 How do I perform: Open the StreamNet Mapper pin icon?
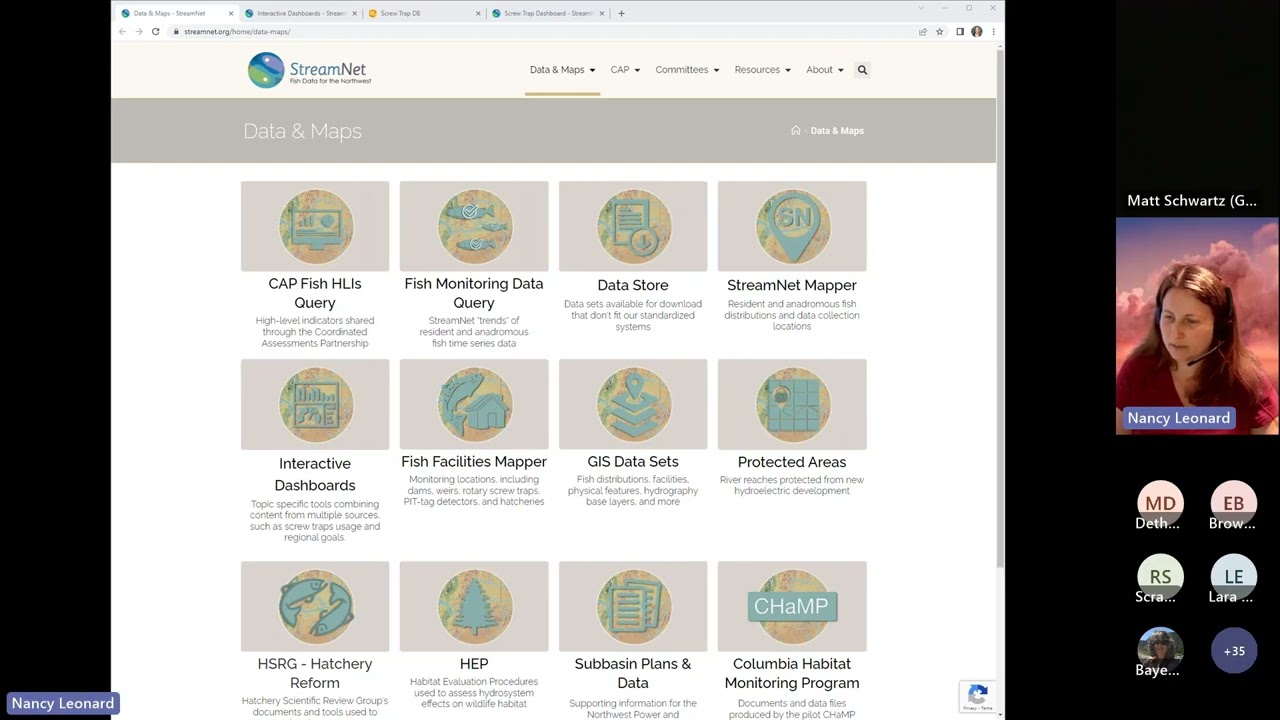792,226
